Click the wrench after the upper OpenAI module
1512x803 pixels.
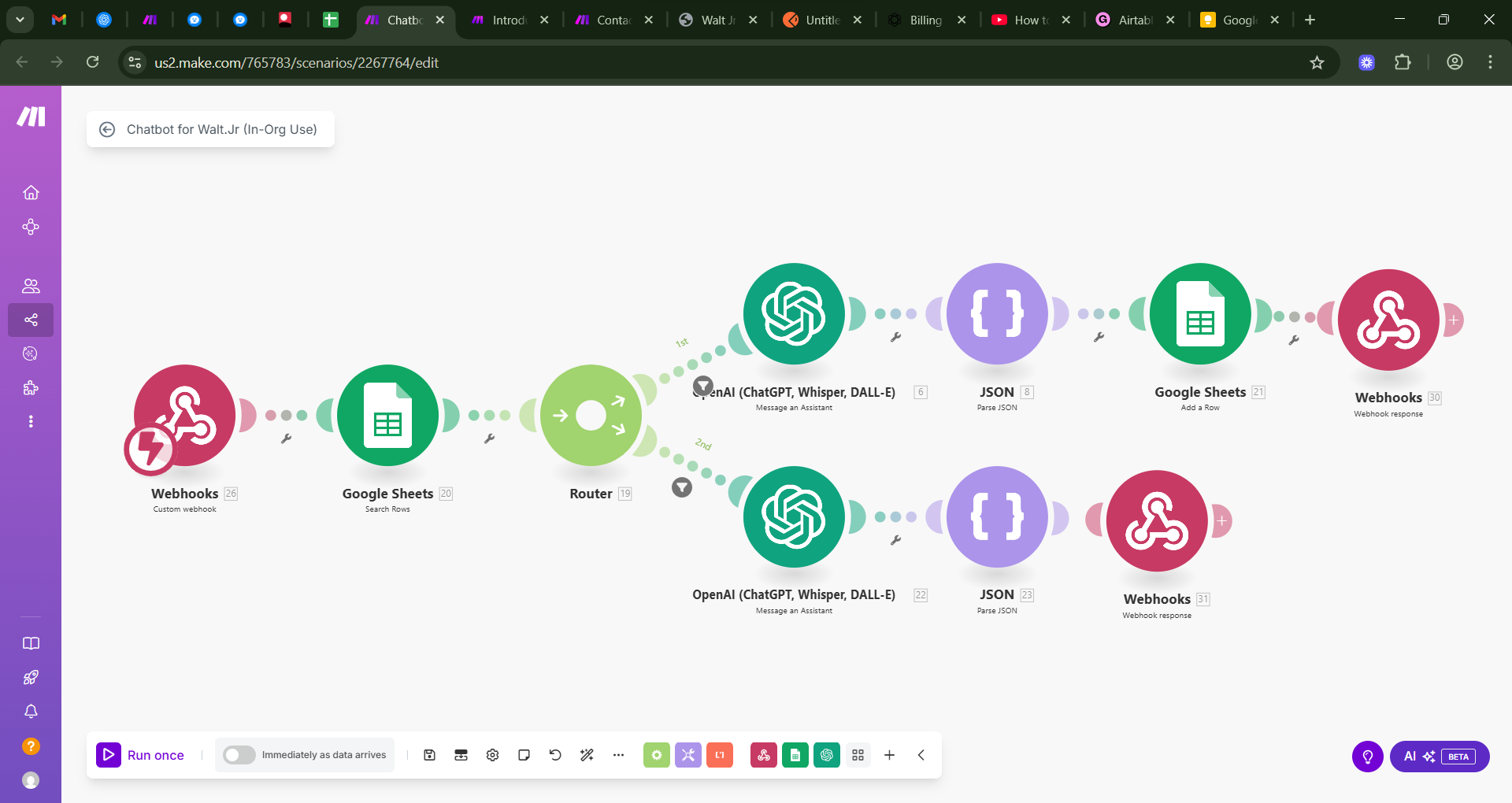coord(896,337)
